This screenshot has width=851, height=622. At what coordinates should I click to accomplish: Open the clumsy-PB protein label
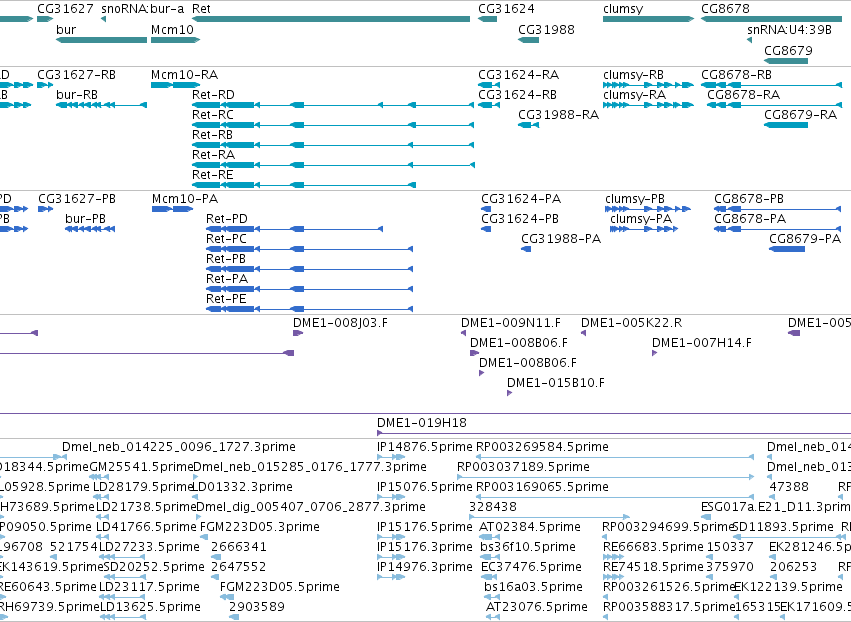click(635, 199)
